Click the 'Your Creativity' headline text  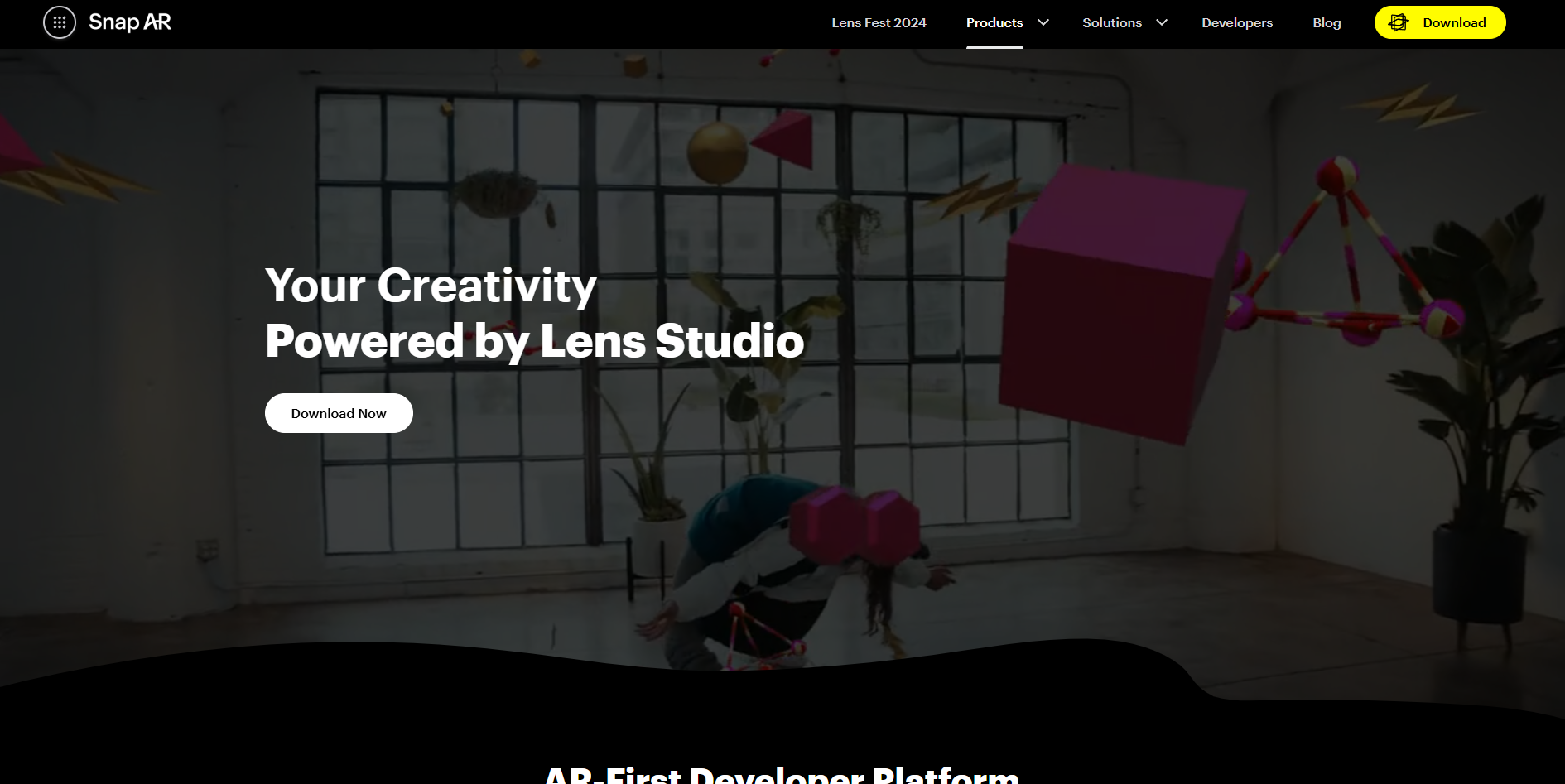pos(431,286)
